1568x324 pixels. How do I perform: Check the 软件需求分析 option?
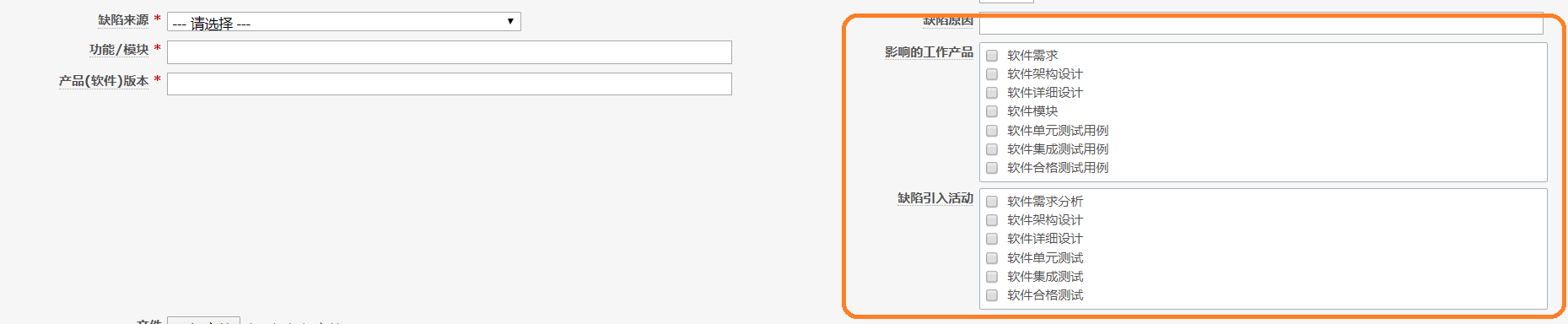click(992, 202)
